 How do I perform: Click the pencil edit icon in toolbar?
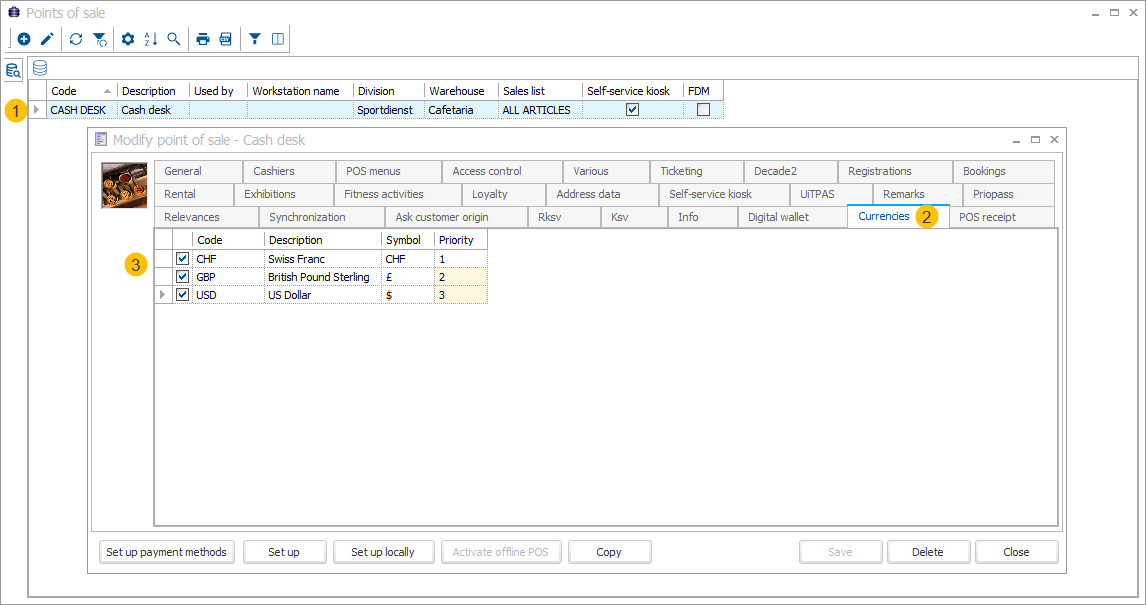(x=47, y=39)
